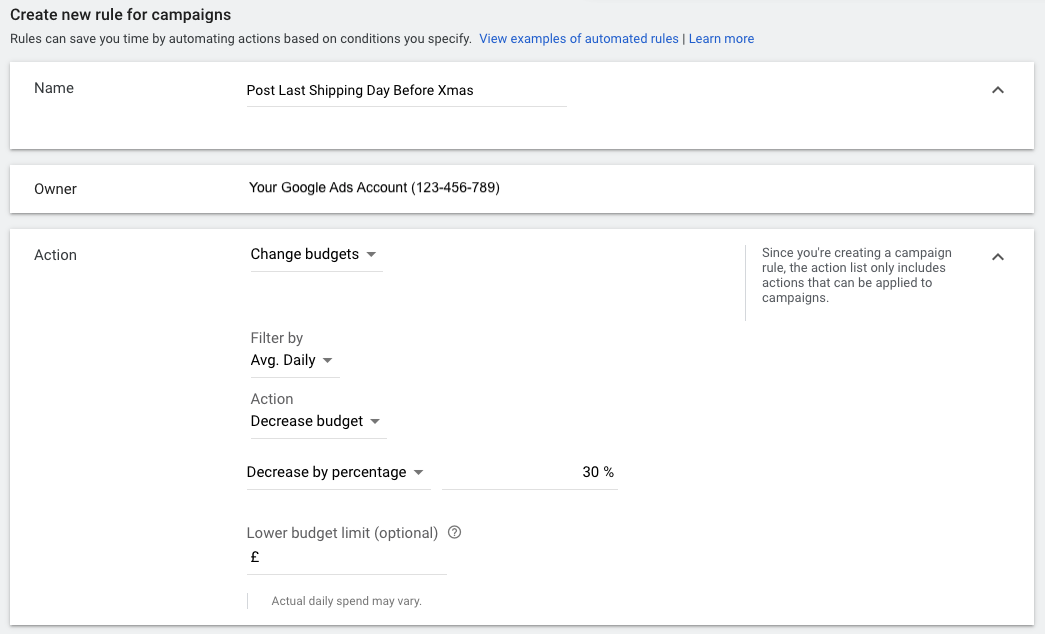
Task: Click the Owner section label
Action: click(55, 188)
